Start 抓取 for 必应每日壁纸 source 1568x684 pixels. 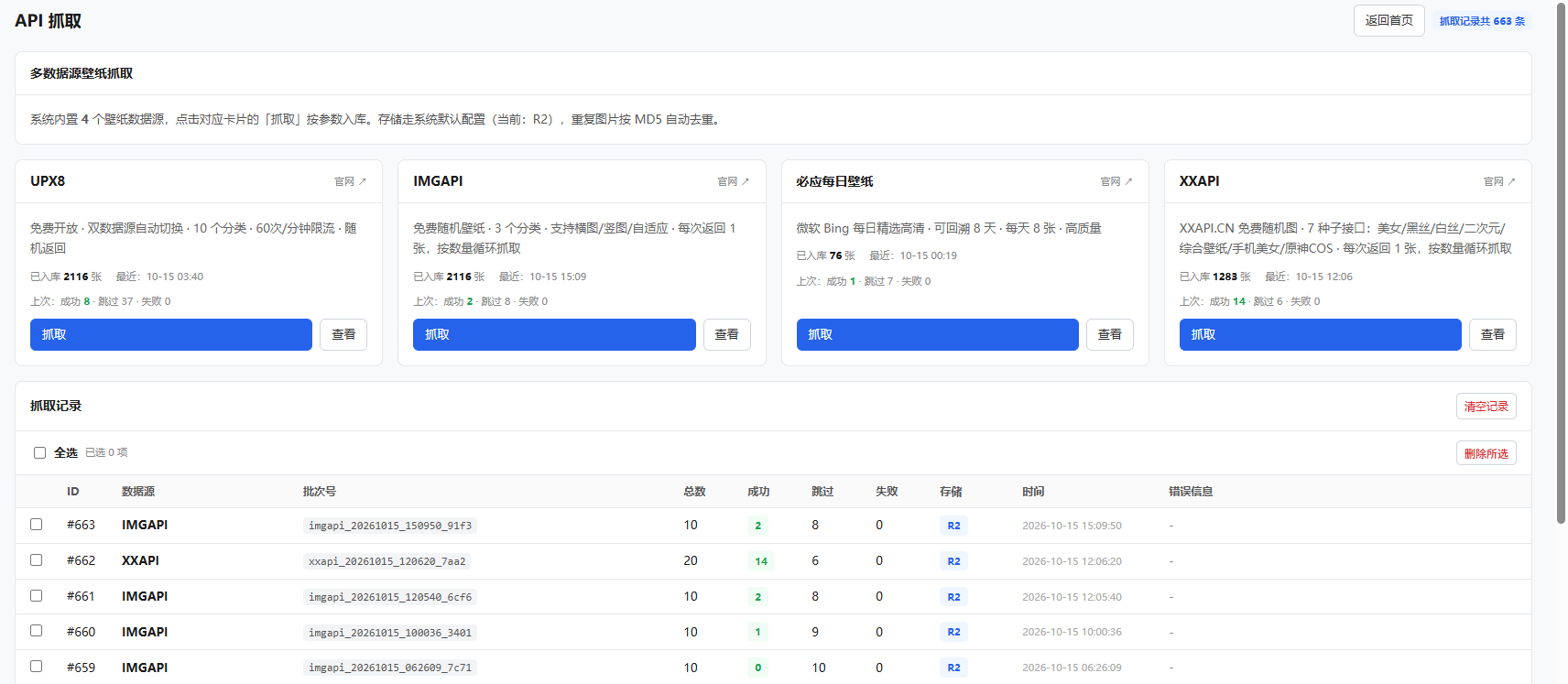point(937,334)
